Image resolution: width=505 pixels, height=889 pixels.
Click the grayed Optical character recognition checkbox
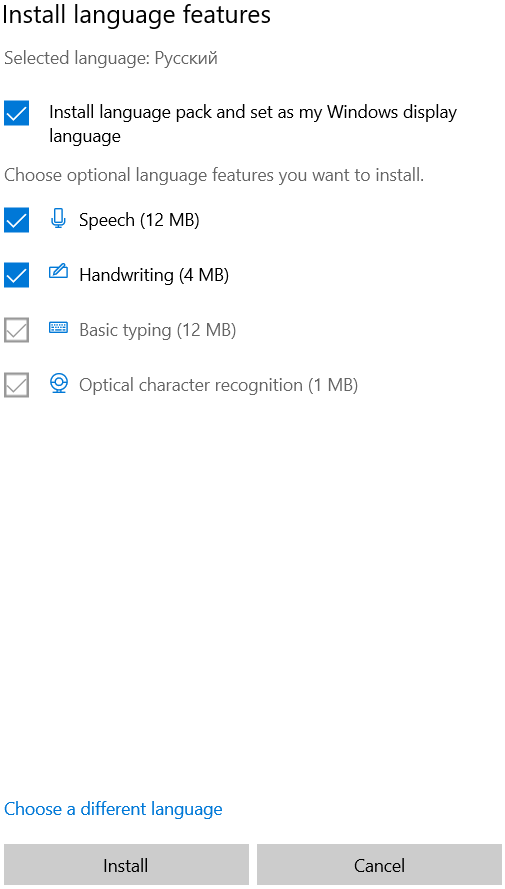pyautogui.click(x=16, y=385)
